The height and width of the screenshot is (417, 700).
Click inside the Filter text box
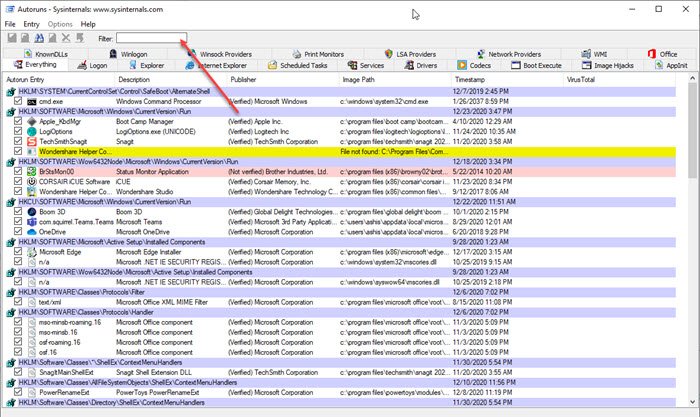[x=151, y=38]
